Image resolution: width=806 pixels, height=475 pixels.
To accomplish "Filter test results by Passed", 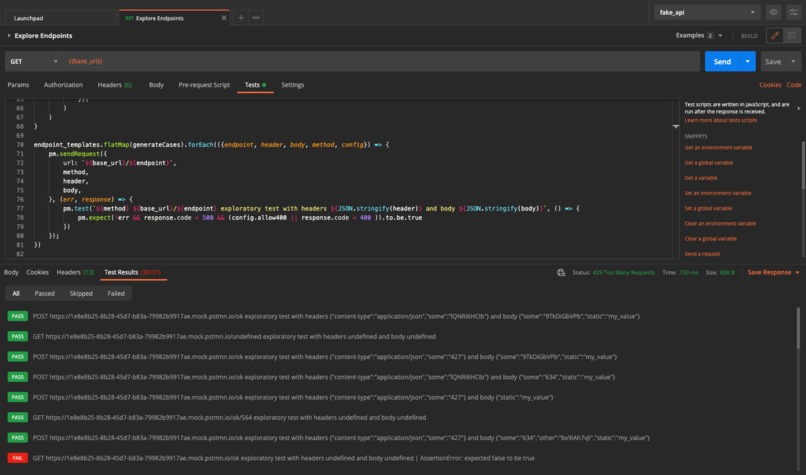I will point(44,294).
